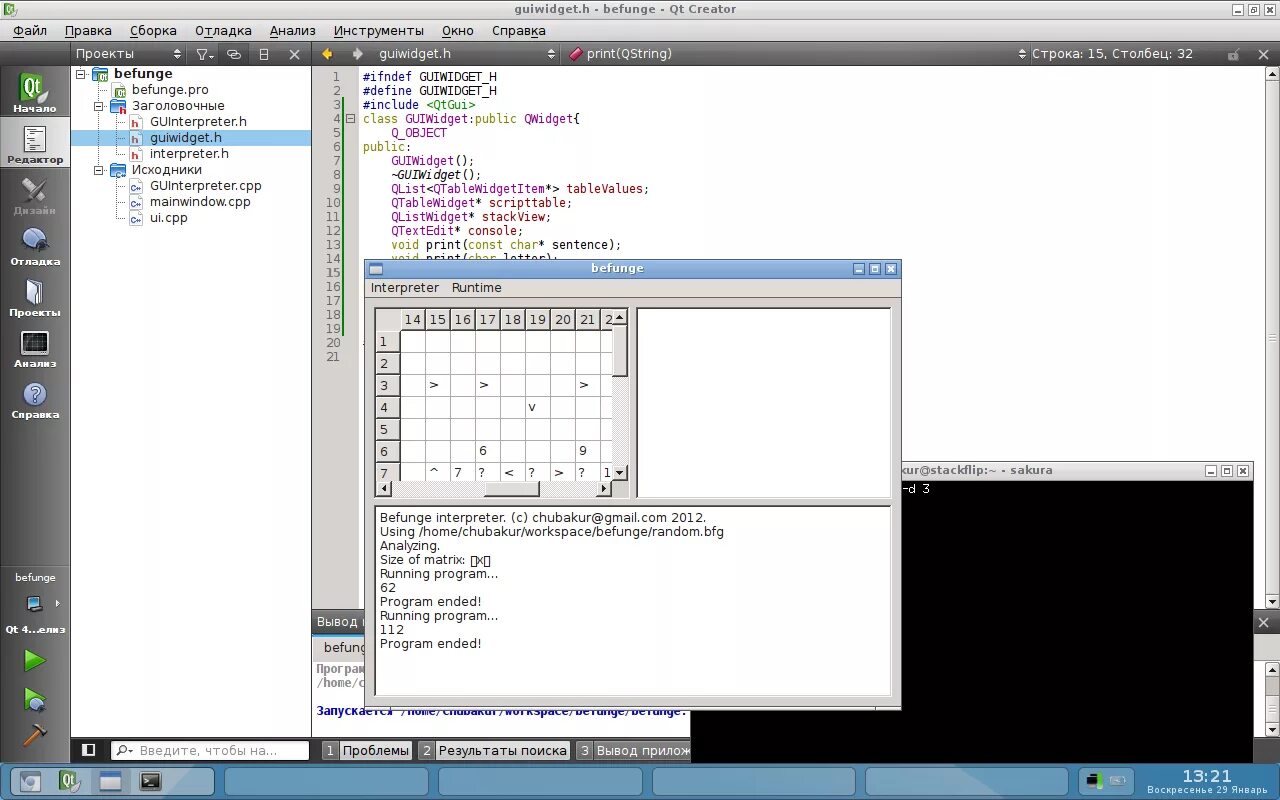Open the Вывод приложения pane

click(x=633, y=750)
